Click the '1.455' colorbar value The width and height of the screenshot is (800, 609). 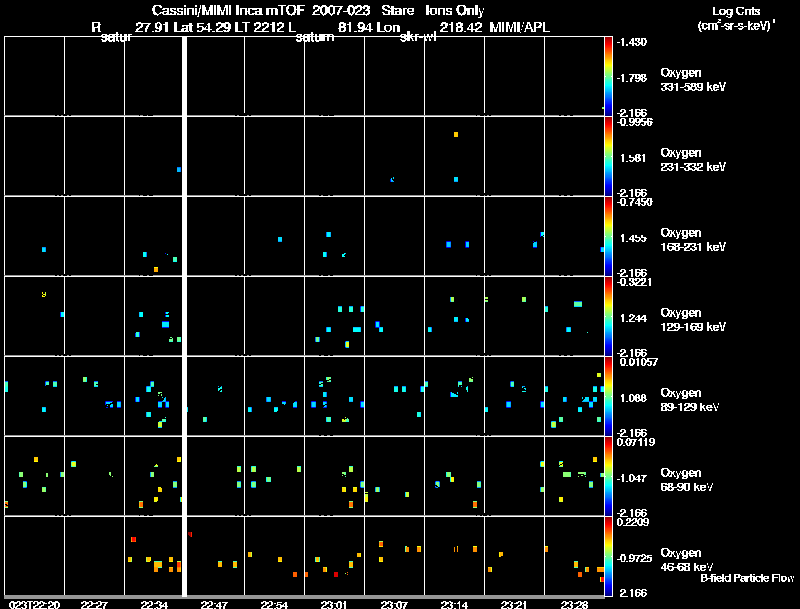633,238
